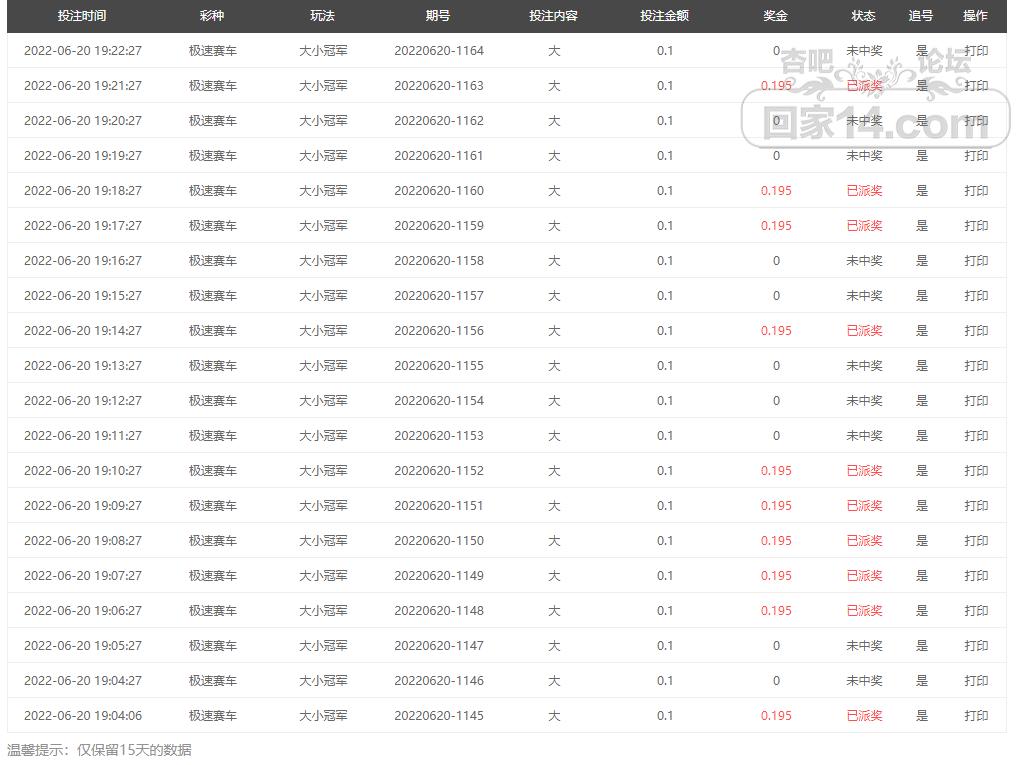Click 0.195 prize for period 20220620-1150
Screen dimensions: 1016x765
coord(776,540)
